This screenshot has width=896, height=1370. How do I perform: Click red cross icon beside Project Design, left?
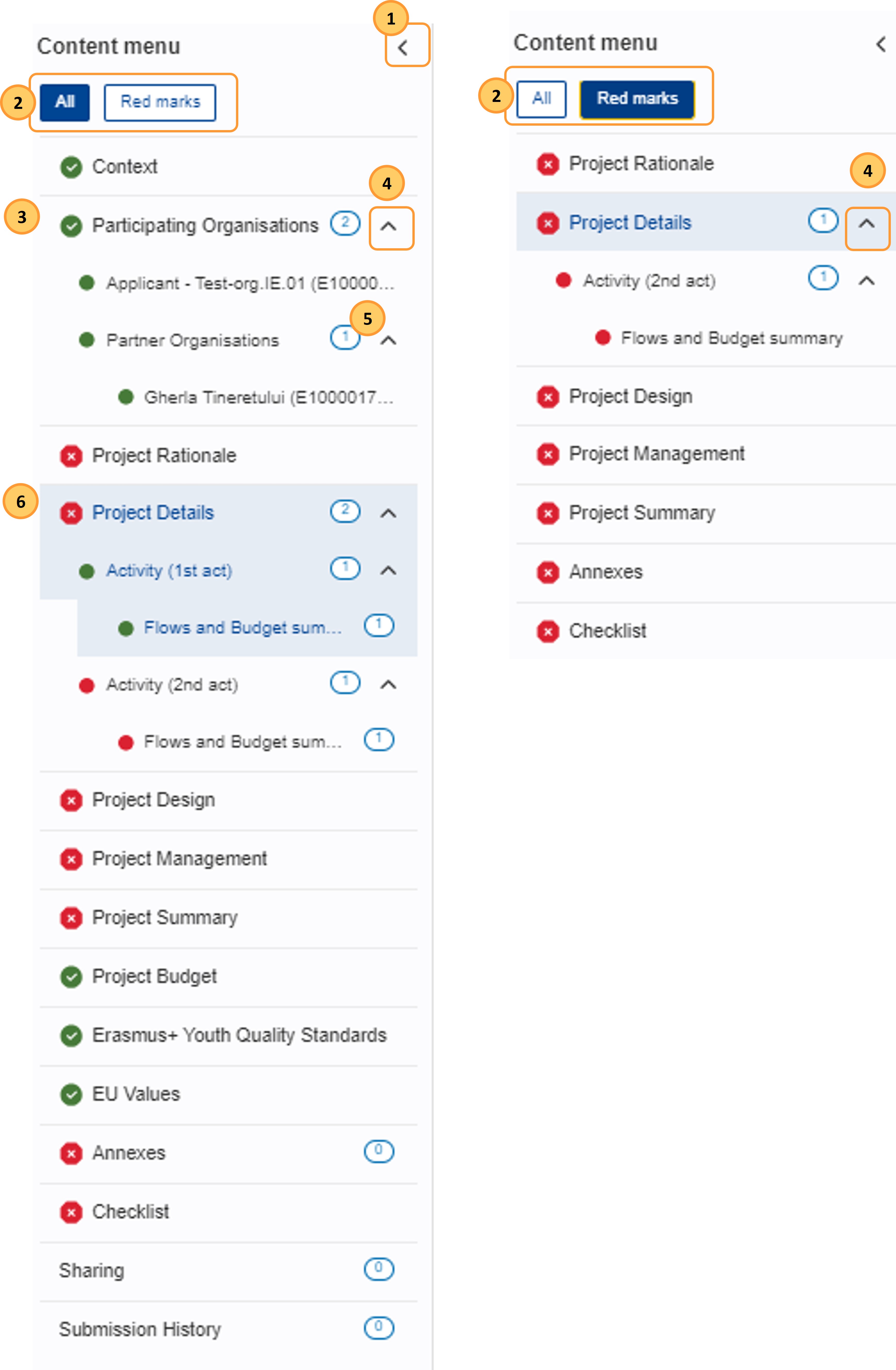coord(71,800)
